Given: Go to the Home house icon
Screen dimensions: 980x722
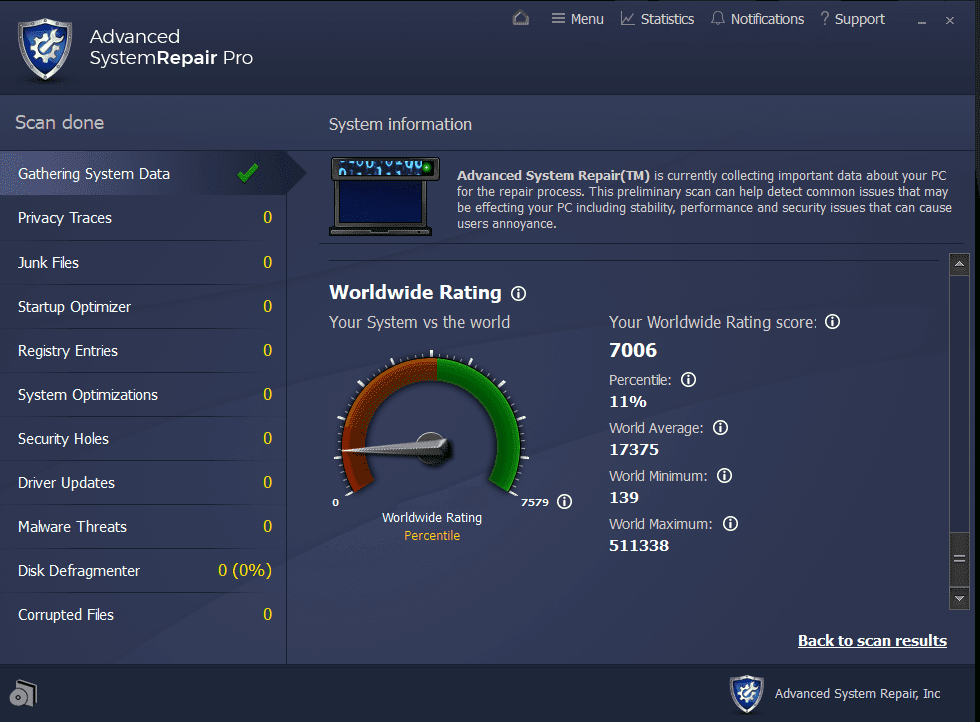Looking at the screenshot, I should (x=521, y=18).
